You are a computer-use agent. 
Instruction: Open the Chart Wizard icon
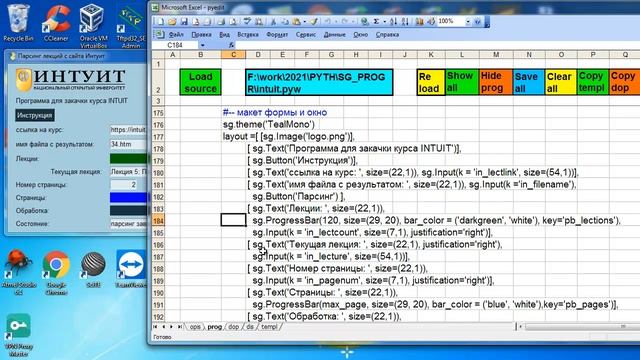pos(419,21)
